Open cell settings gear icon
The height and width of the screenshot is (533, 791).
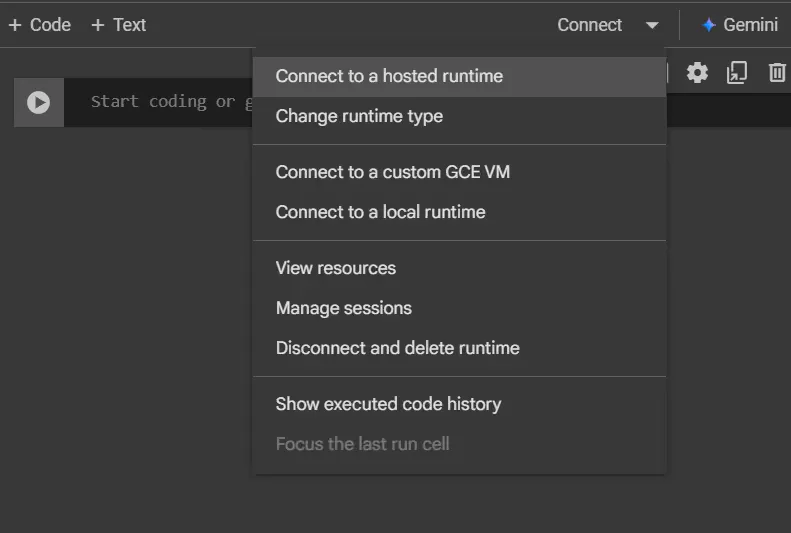tap(697, 73)
